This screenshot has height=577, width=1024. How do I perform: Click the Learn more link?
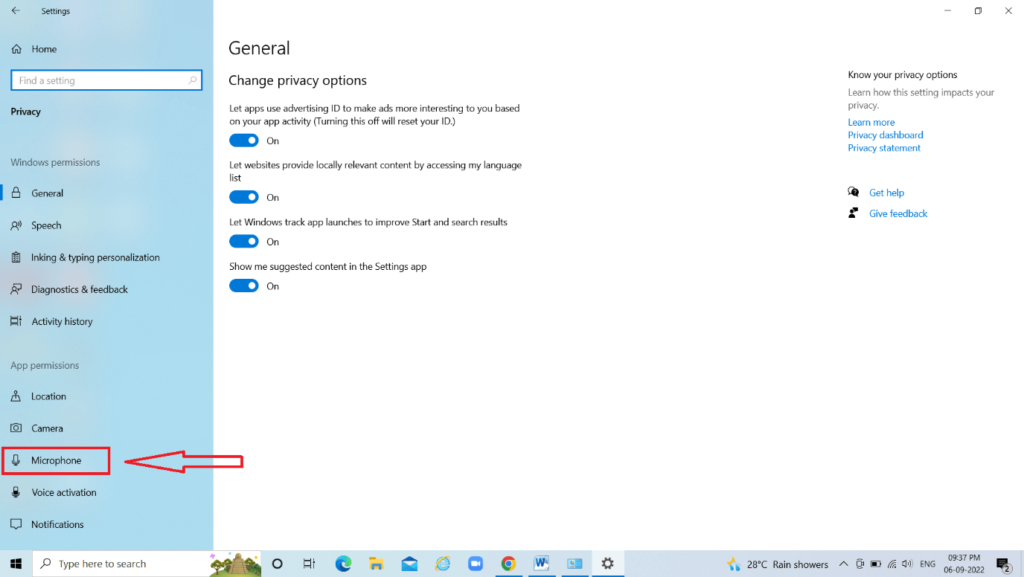coord(871,122)
